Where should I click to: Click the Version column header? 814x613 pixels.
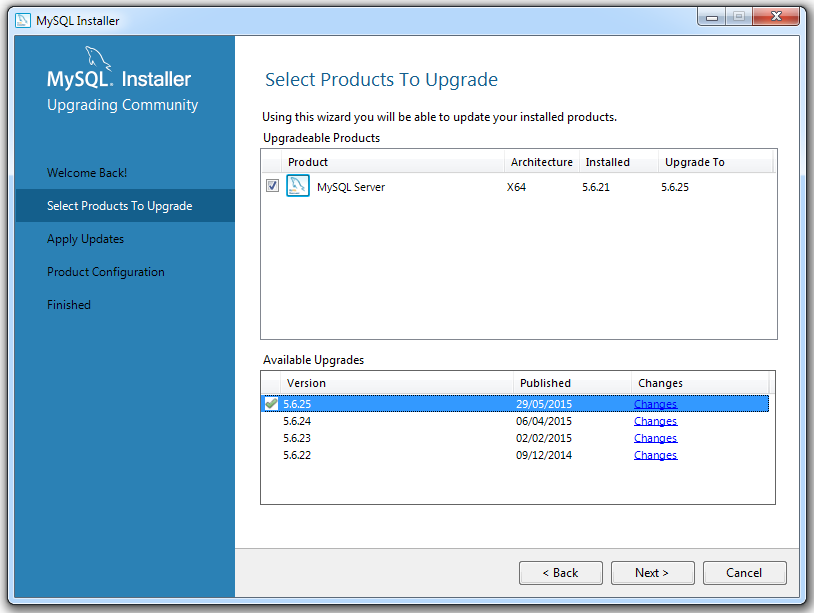point(397,383)
